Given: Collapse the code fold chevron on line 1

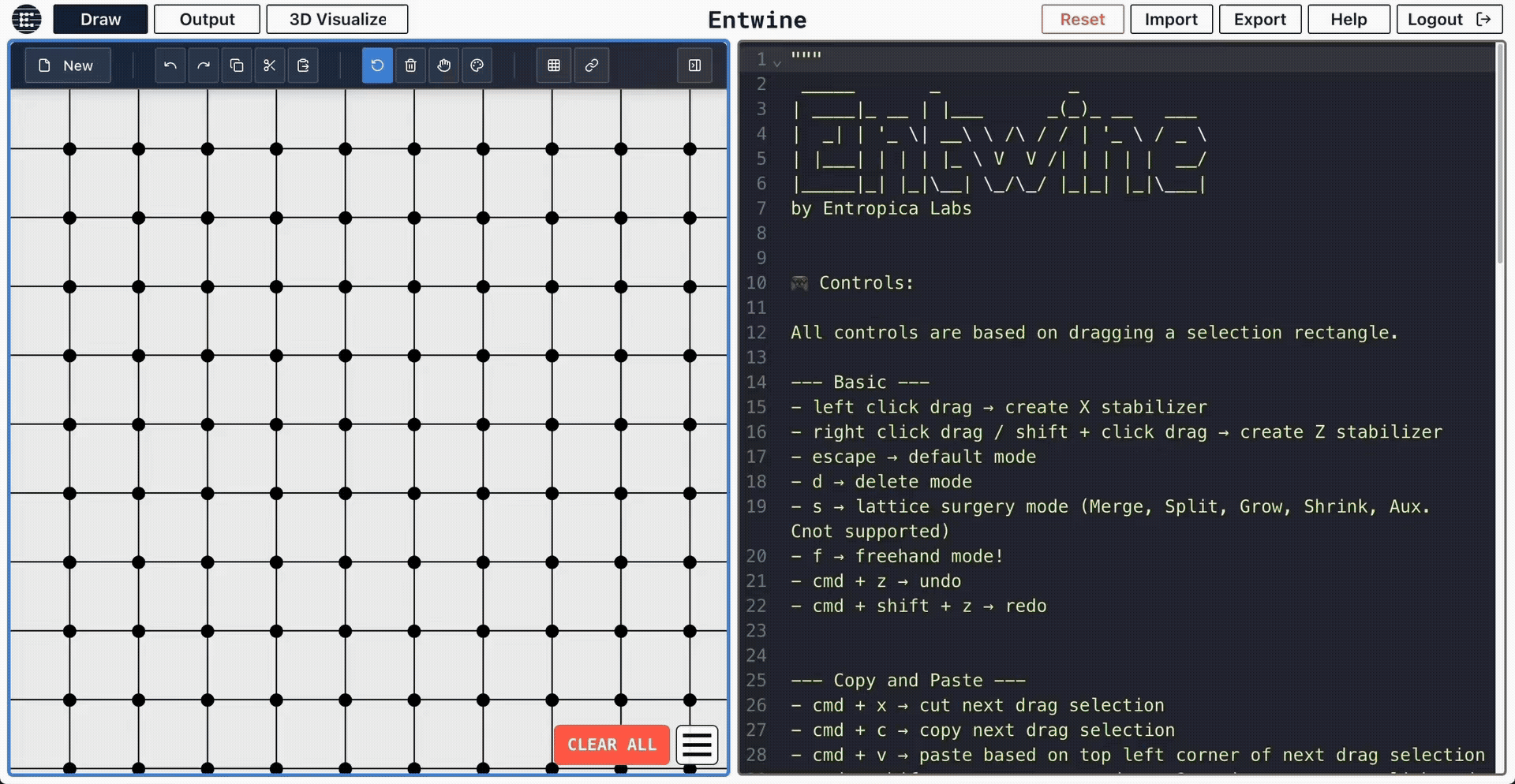Looking at the screenshot, I should tap(778, 62).
